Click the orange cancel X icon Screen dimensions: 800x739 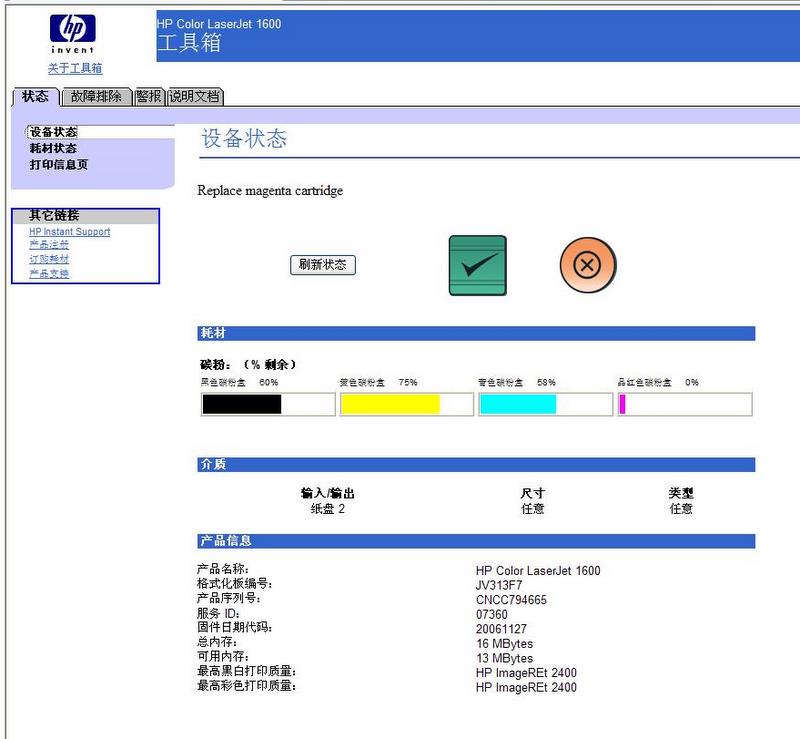click(x=588, y=265)
